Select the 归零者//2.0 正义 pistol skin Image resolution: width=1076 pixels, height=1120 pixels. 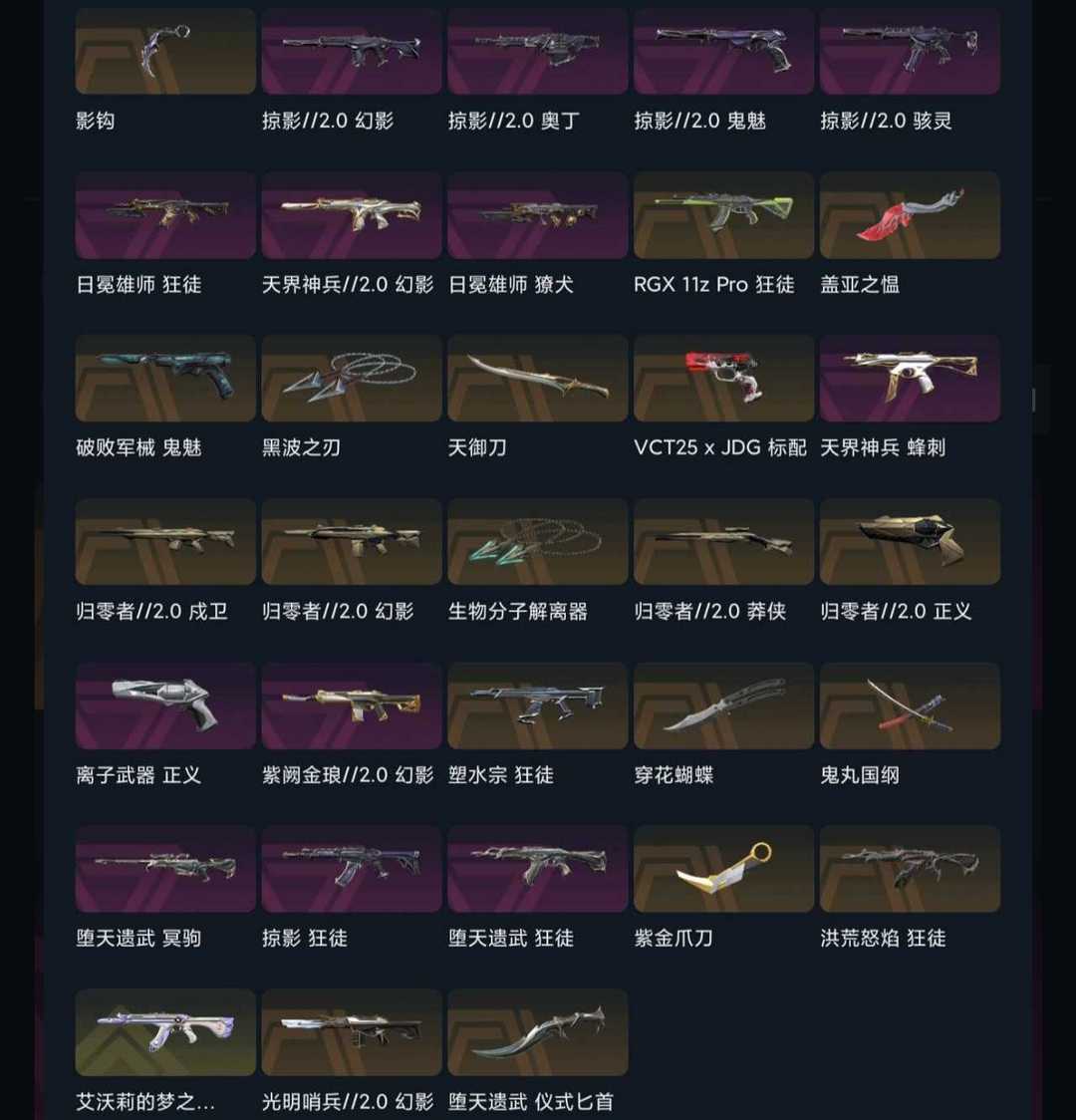tap(910, 541)
